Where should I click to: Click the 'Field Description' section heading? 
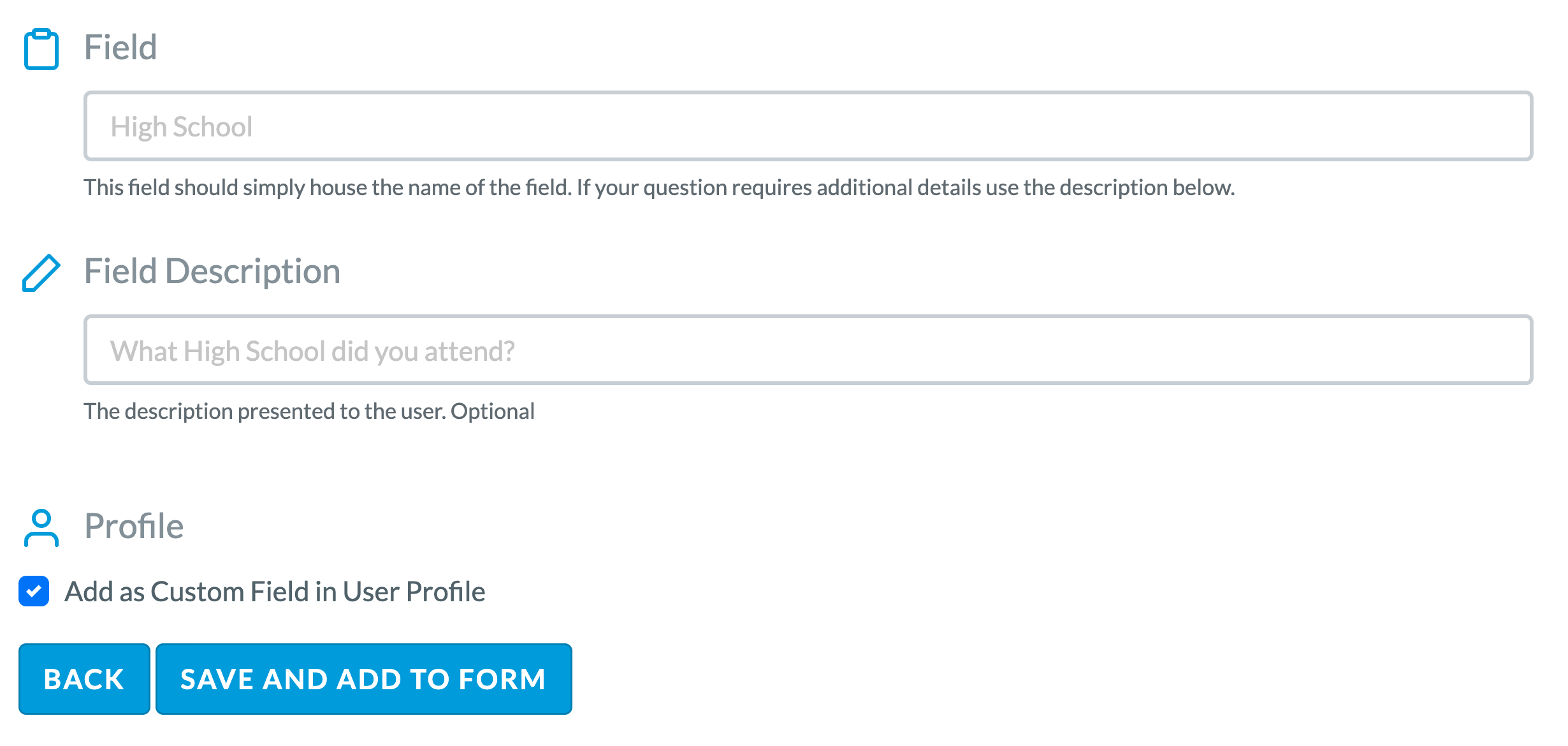[x=212, y=272]
